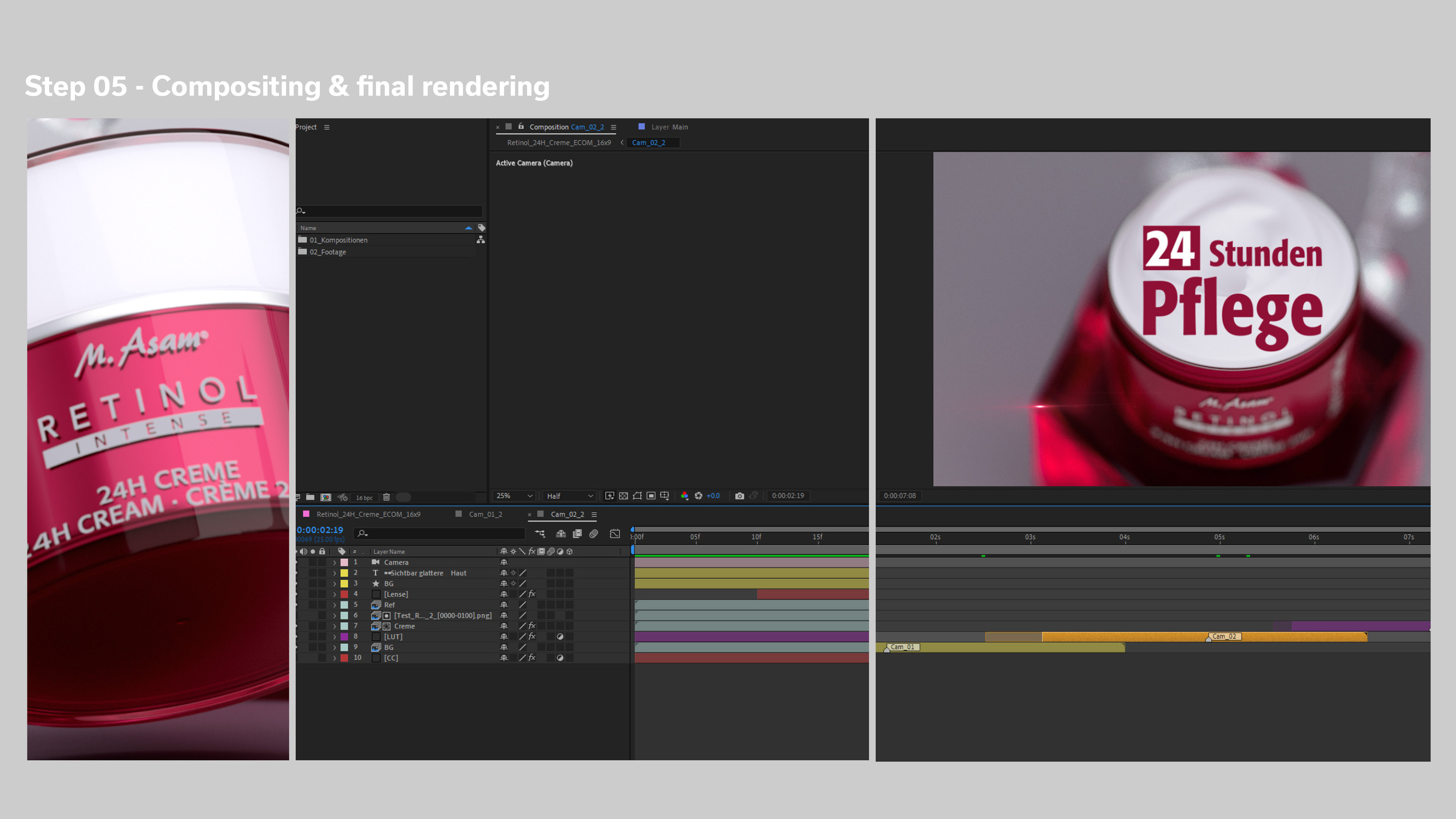Toggle mask and shape path visibility
1456x819 pixels.
(x=637, y=496)
